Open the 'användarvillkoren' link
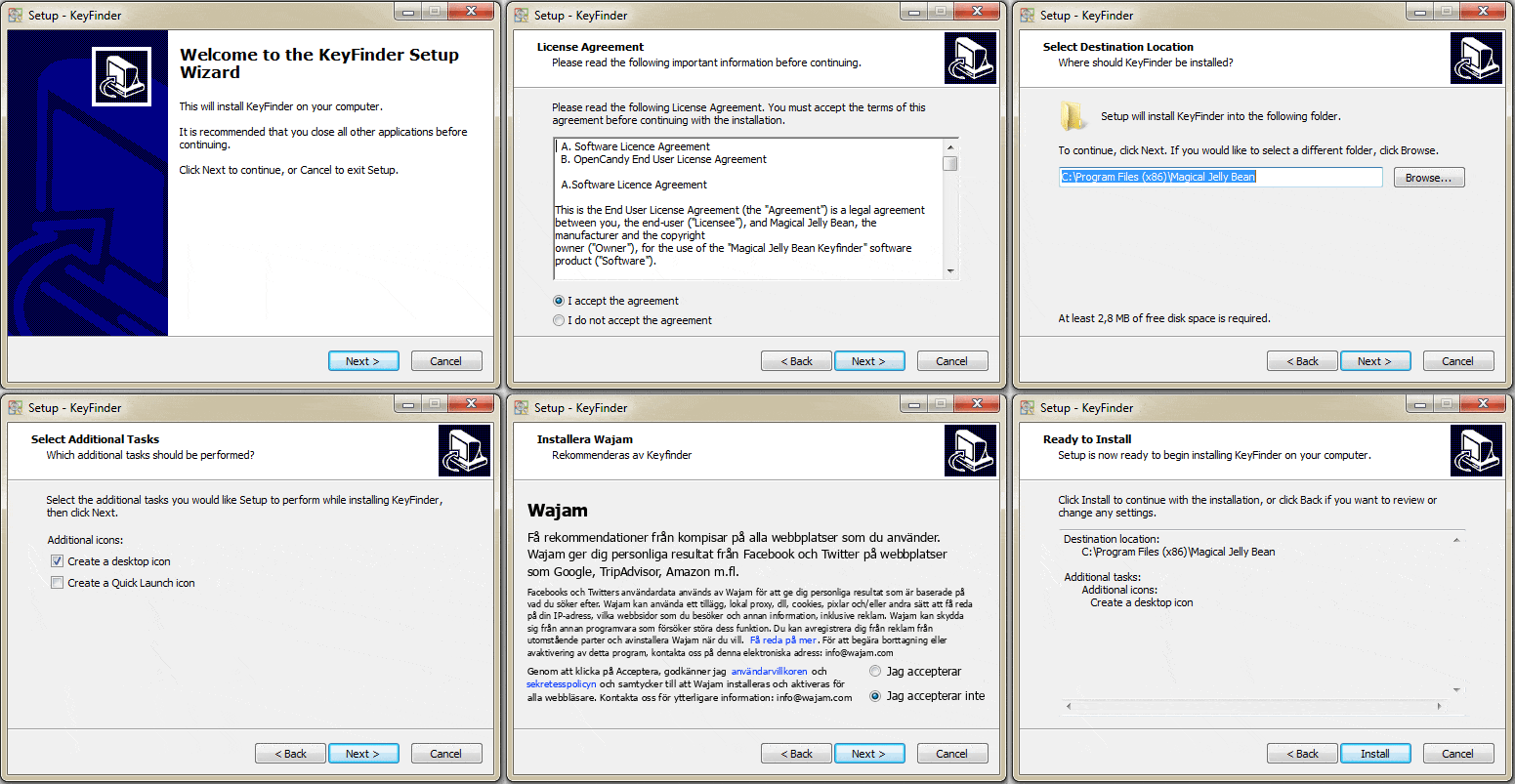 [770, 672]
